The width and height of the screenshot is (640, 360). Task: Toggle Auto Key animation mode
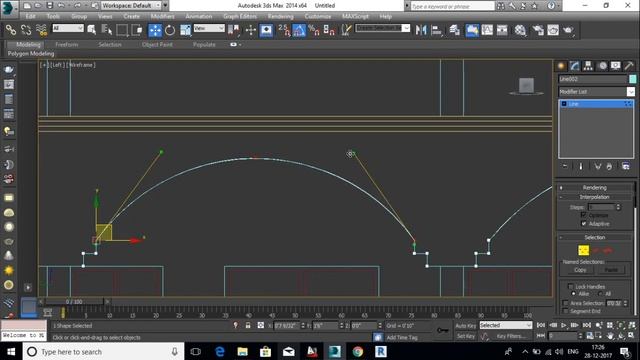pos(466,325)
